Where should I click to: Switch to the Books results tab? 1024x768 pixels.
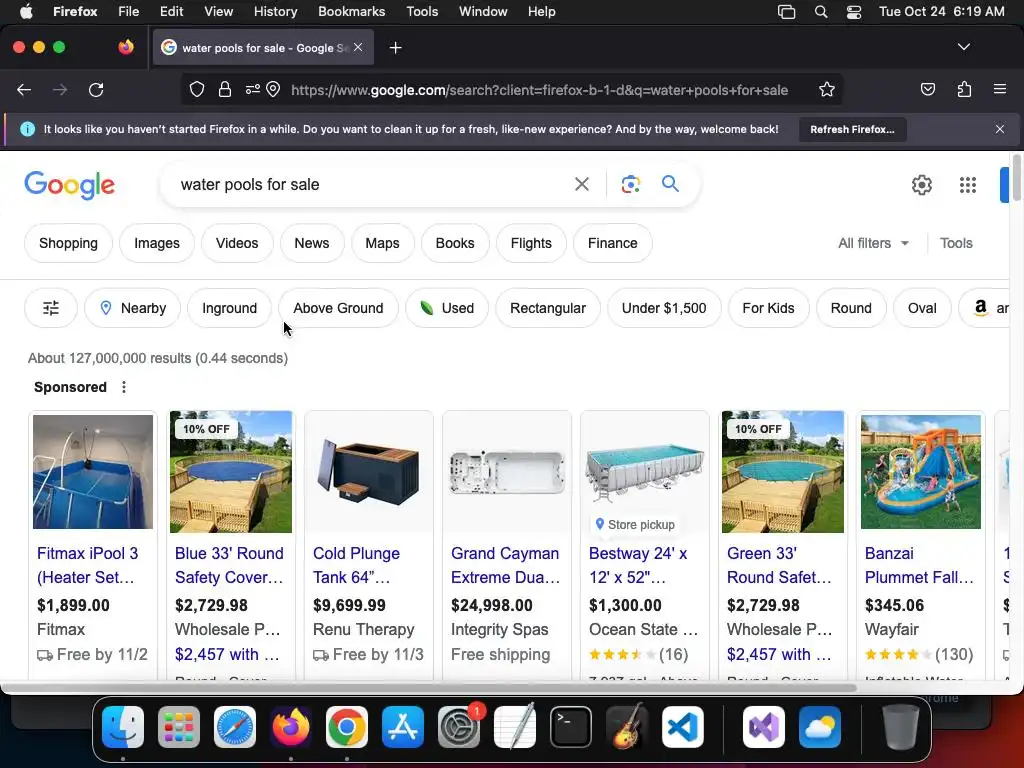pos(455,243)
